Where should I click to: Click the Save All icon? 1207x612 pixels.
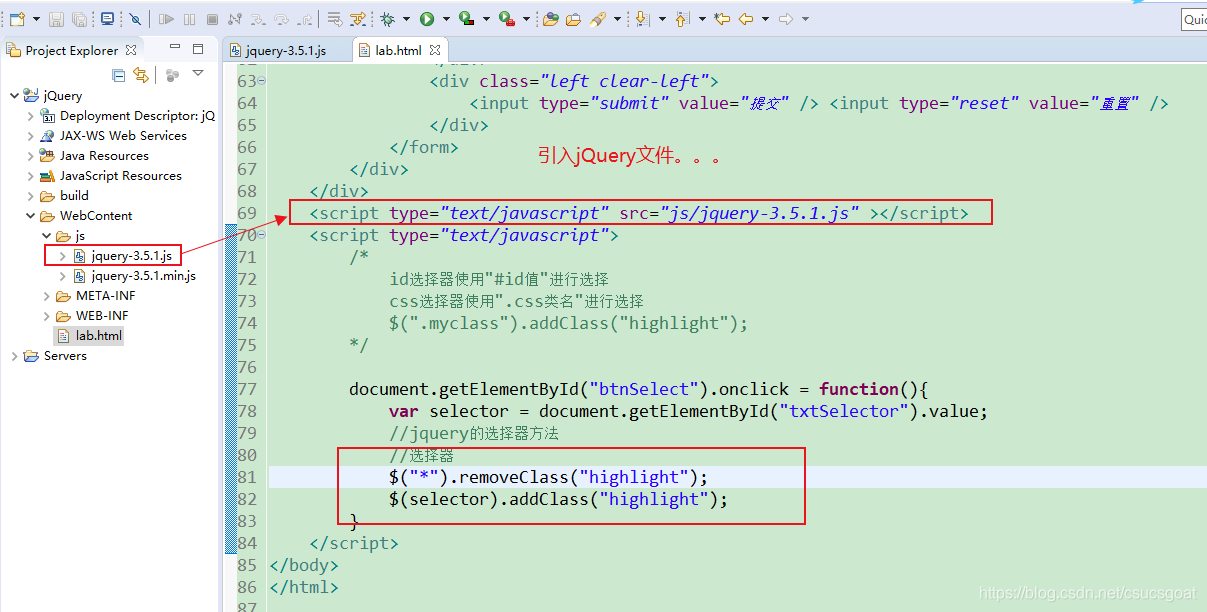point(77,18)
